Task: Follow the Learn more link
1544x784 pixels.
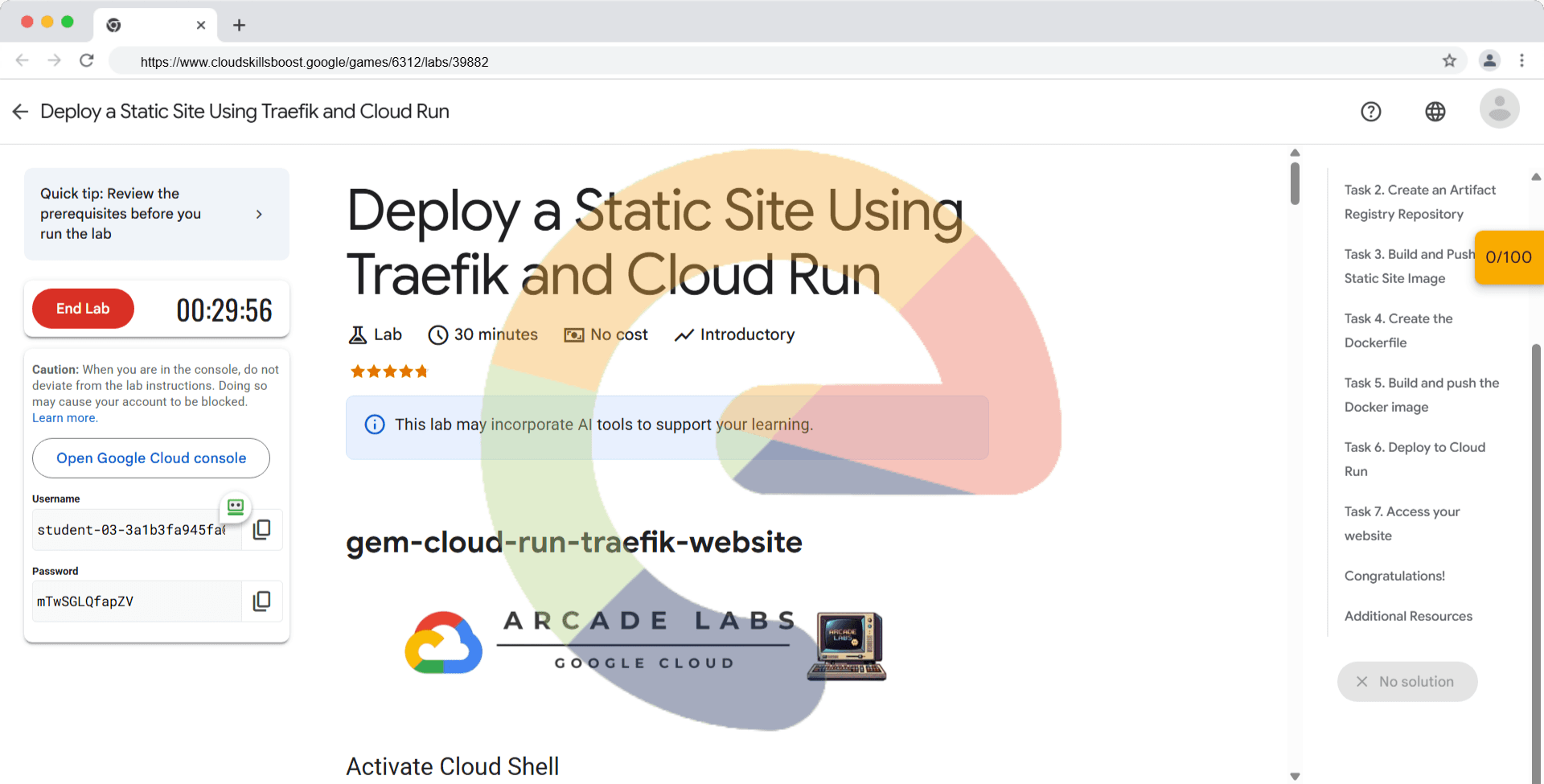Action: click(64, 418)
